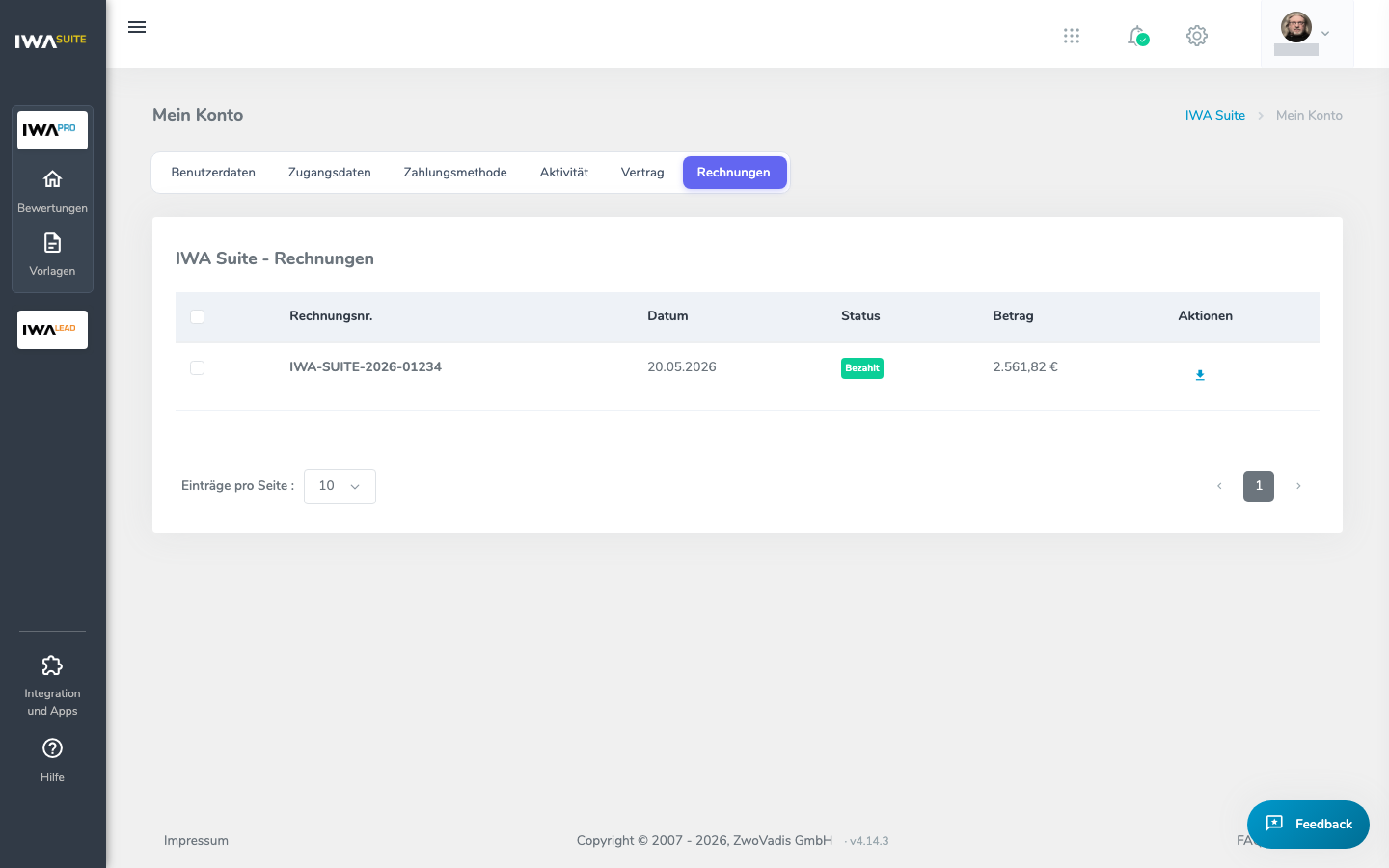Open the Impressum link
The image size is (1389, 868).
(196, 840)
